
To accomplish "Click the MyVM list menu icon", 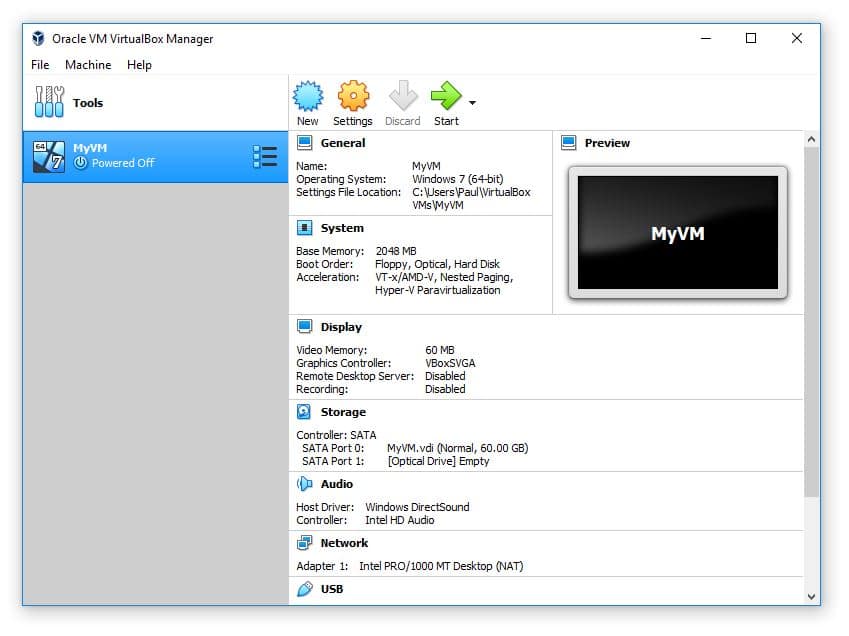I will click(265, 157).
